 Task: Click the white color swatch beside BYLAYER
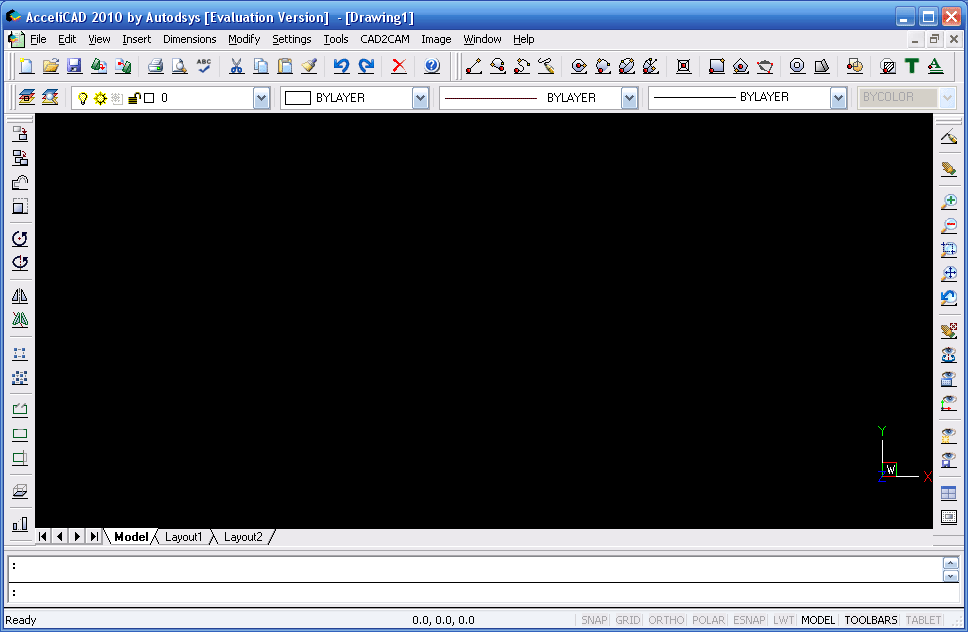(x=298, y=98)
